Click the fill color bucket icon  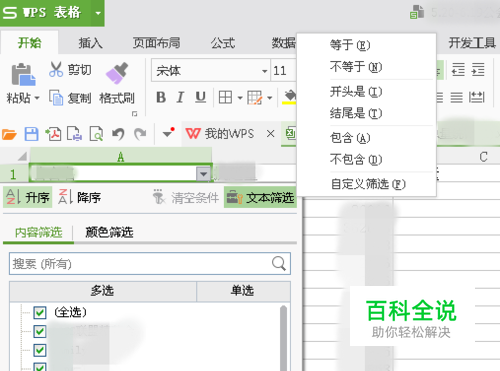pyautogui.click(x=289, y=97)
